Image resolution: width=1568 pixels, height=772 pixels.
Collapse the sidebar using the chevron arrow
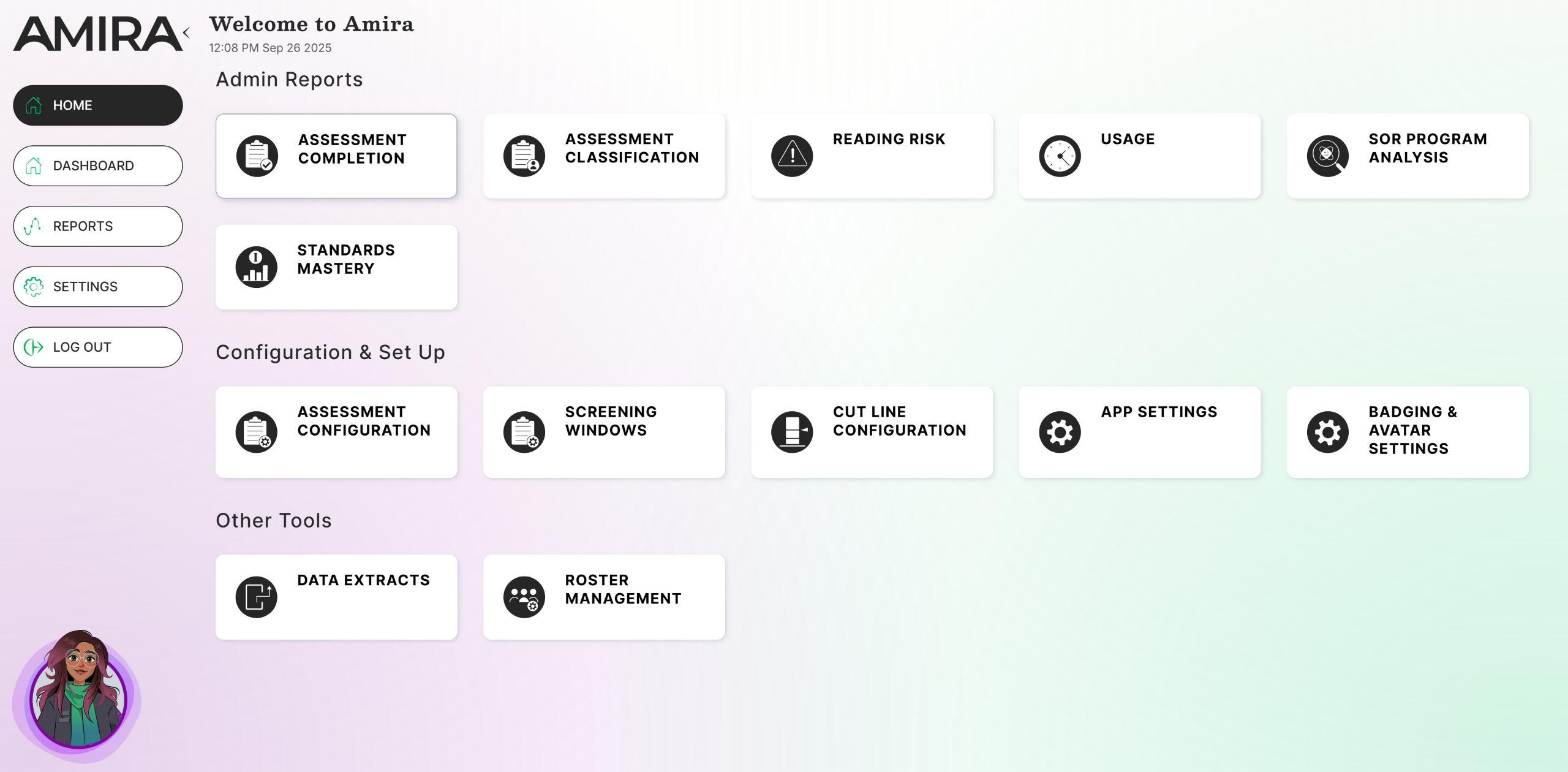tap(186, 32)
